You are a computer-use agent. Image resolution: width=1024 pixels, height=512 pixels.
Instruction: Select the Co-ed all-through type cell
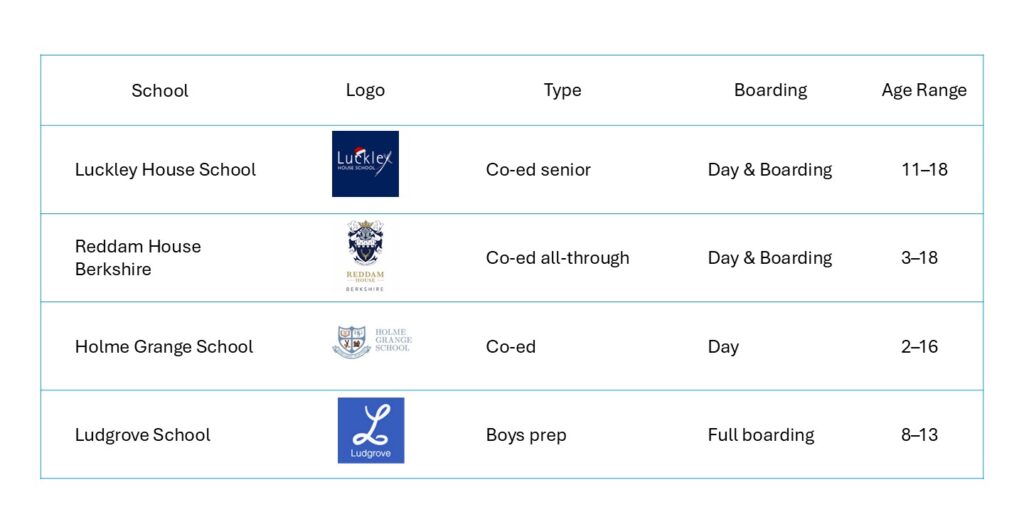[x=558, y=258]
